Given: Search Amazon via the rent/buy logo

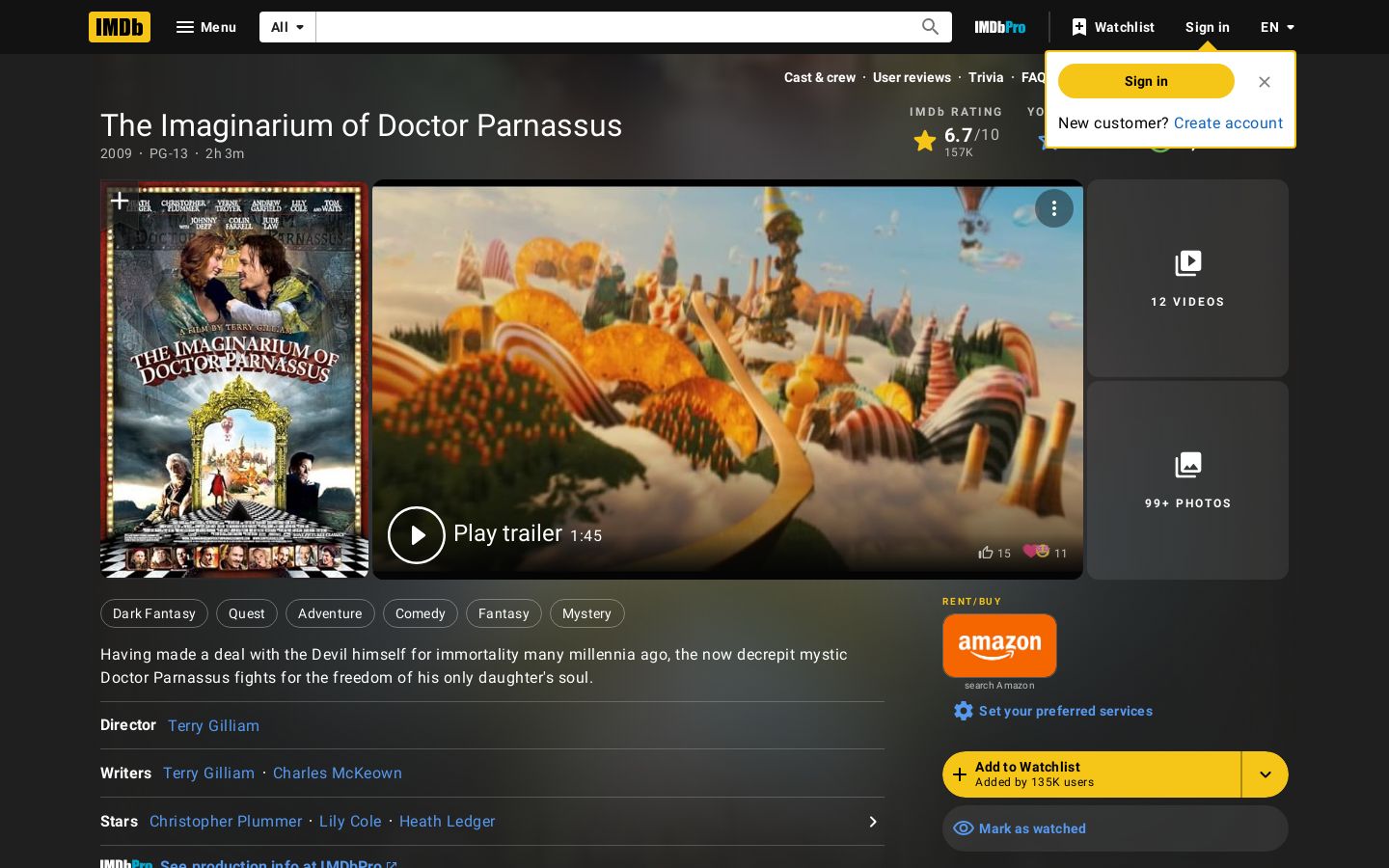Looking at the screenshot, I should tap(999, 646).
